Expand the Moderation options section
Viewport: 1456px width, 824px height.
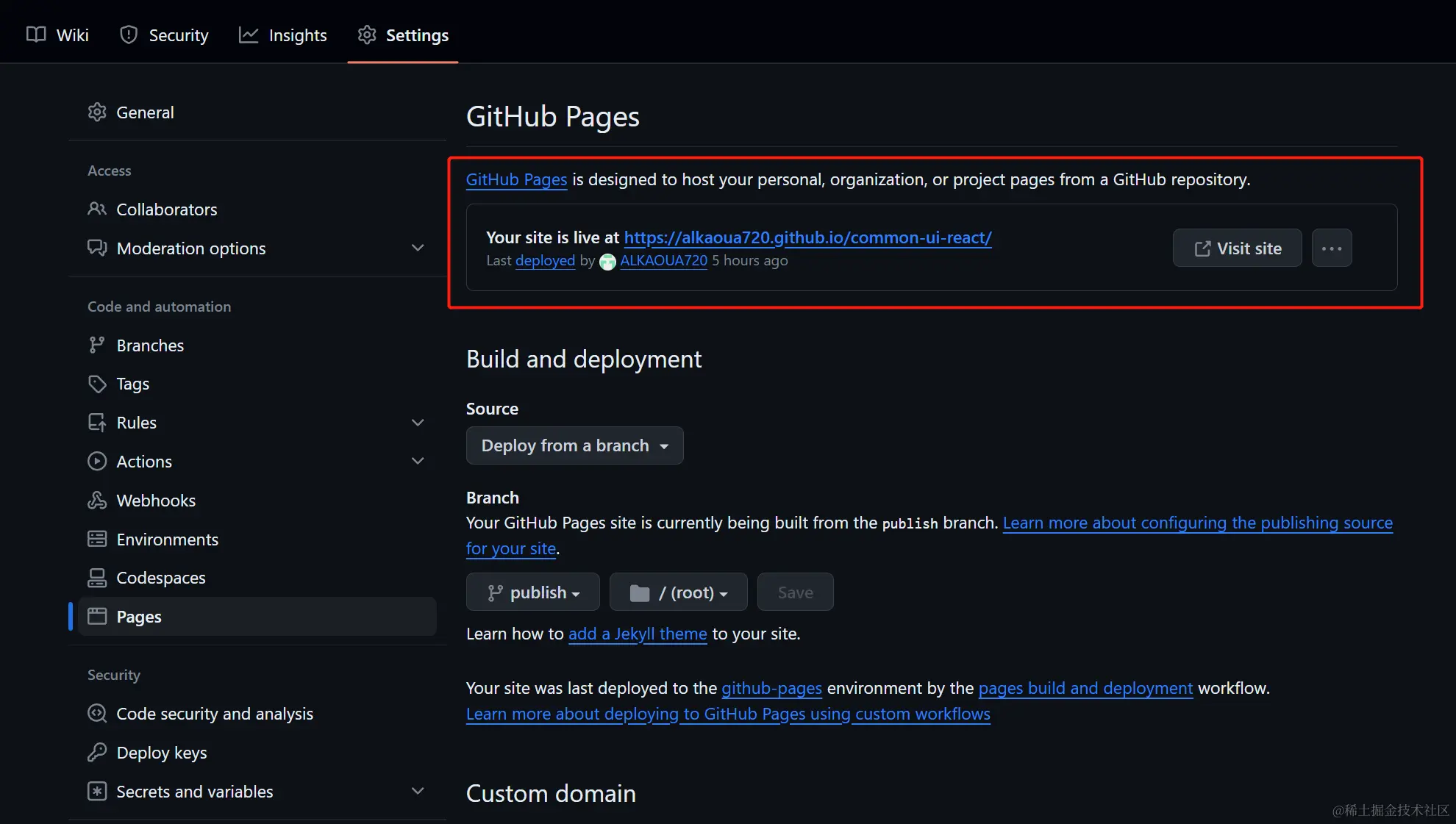coord(418,248)
